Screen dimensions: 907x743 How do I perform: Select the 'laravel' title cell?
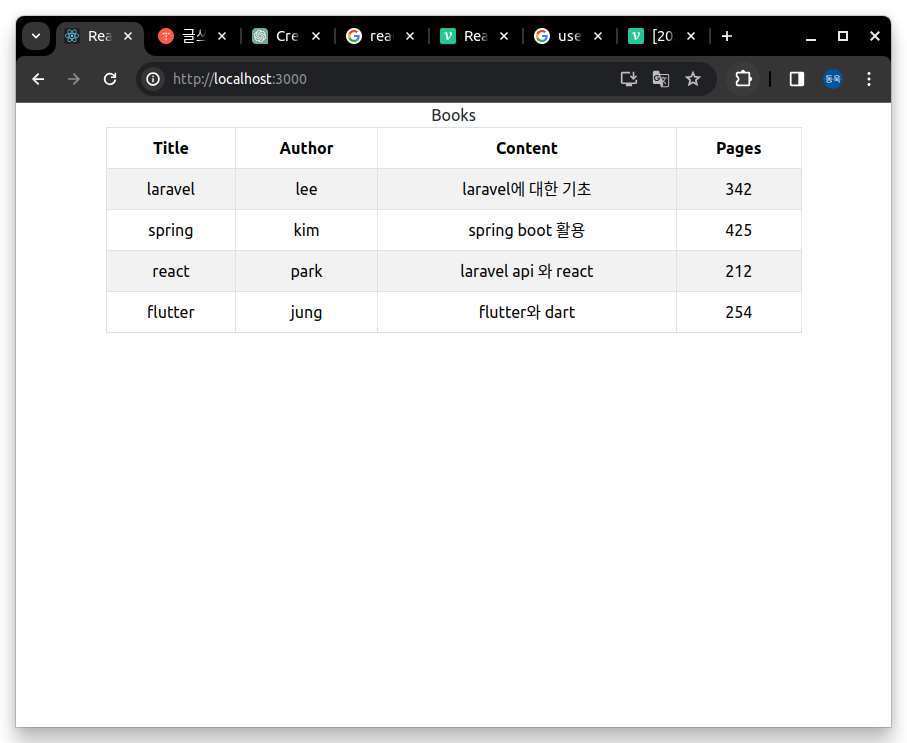tap(171, 189)
